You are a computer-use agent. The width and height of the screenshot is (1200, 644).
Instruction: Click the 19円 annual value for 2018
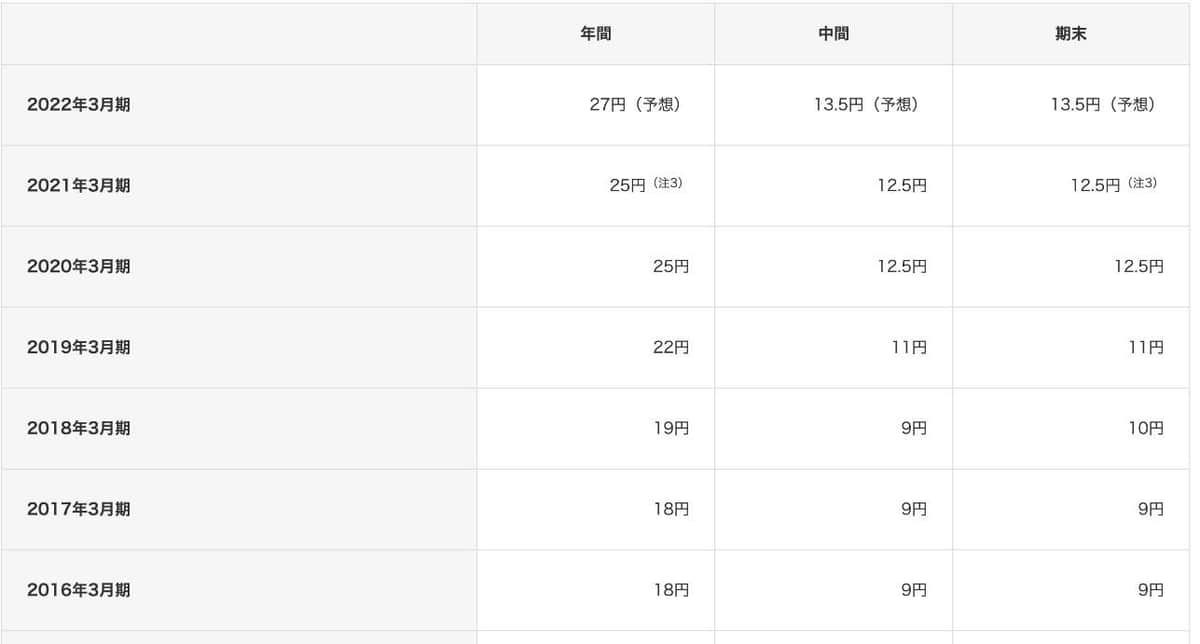(x=671, y=429)
